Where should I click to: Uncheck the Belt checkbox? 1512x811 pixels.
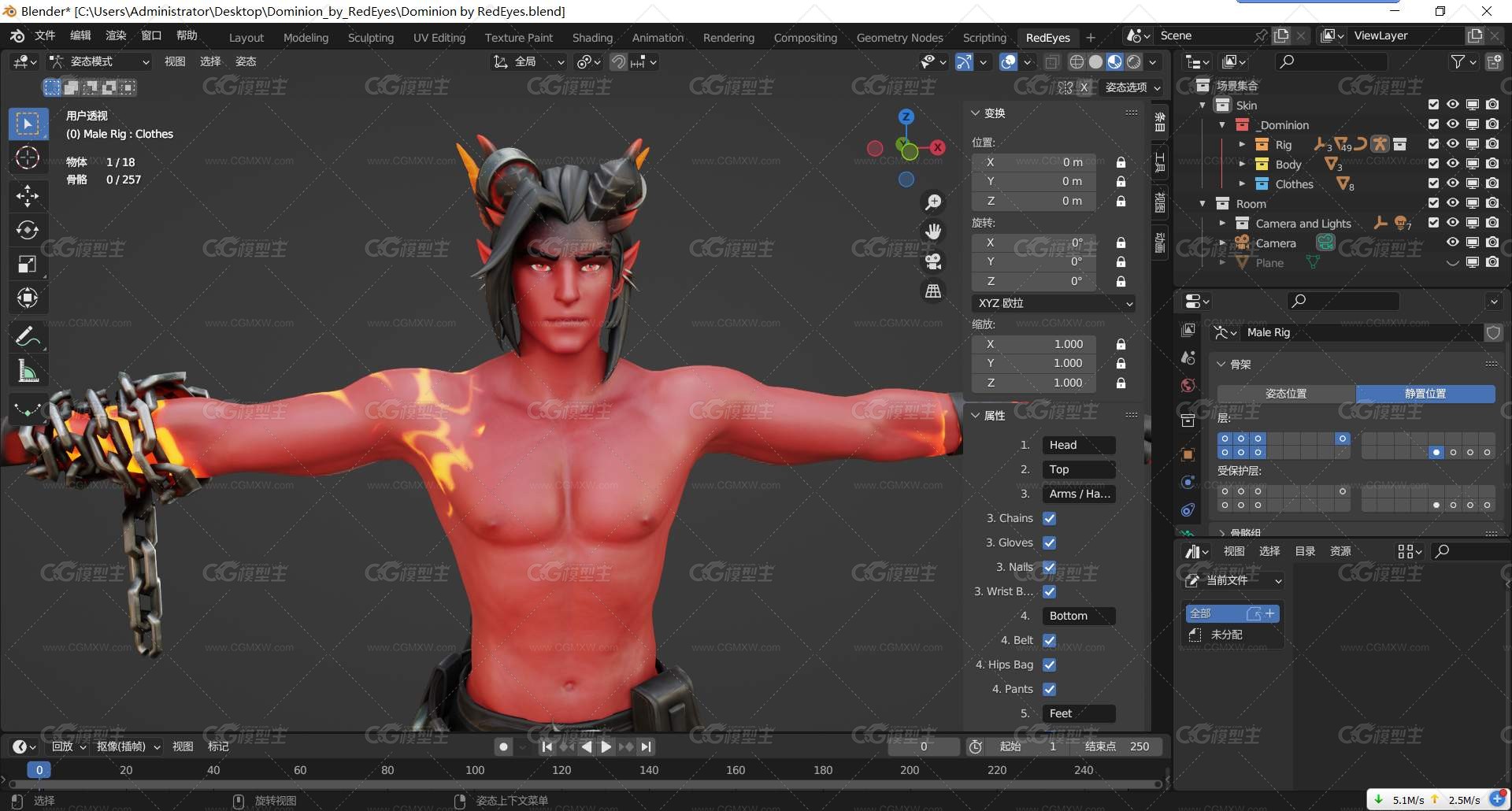[1049, 640]
